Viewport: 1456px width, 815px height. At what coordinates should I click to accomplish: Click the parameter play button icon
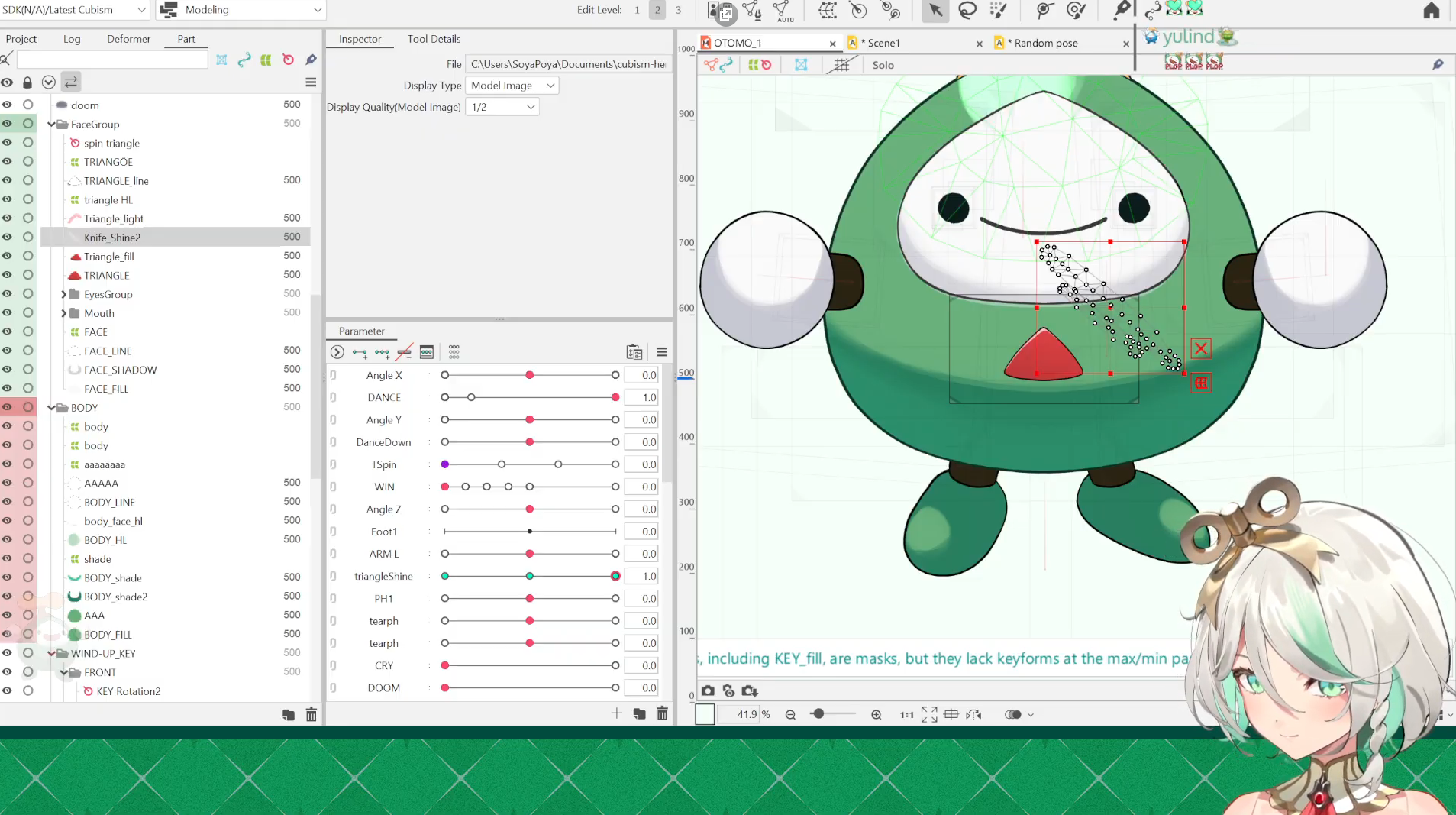pos(337,352)
